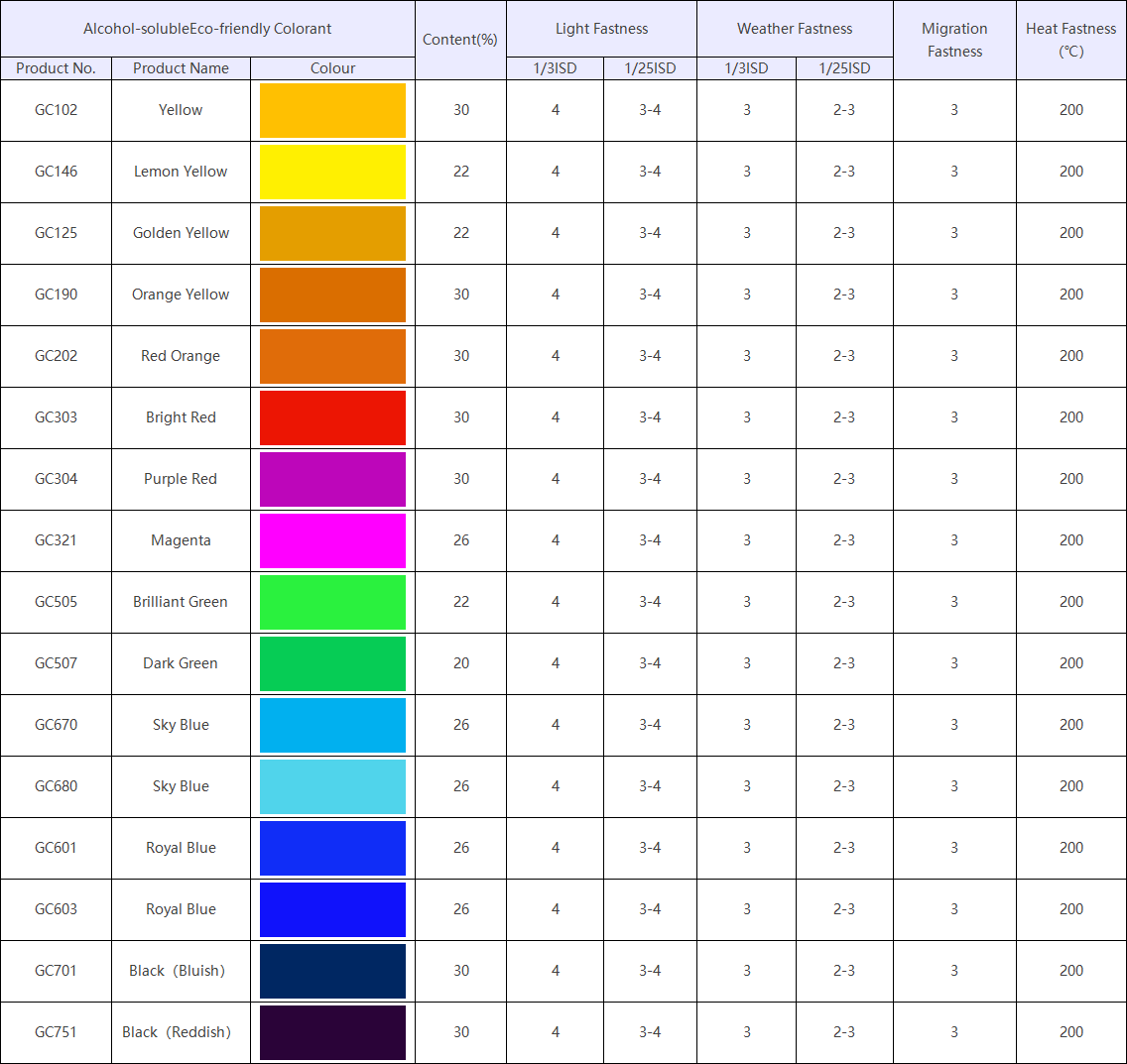Screen dimensions: 1127x1064
Task: Select product number GC505
Action: (x=56, y=602)
